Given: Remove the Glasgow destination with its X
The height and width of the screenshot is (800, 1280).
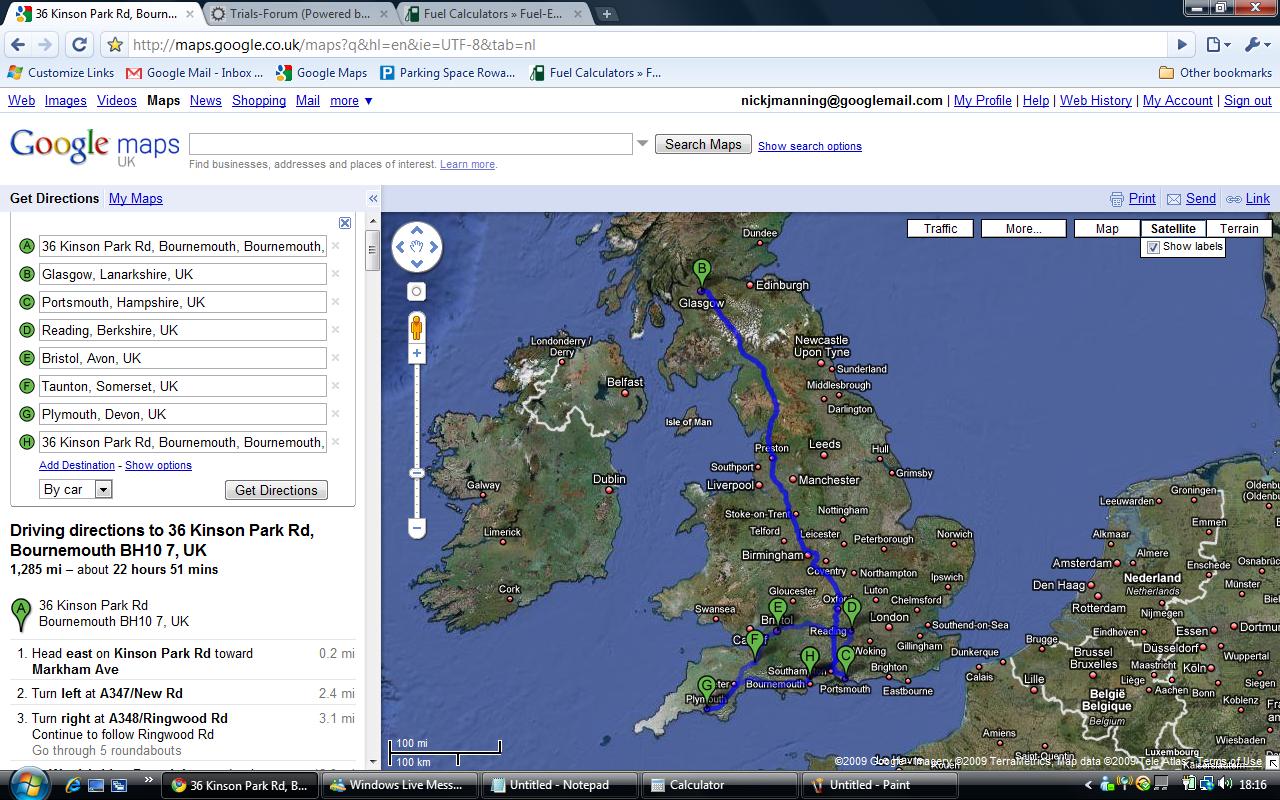Looking at the screenshot, I should coord(336,274).
